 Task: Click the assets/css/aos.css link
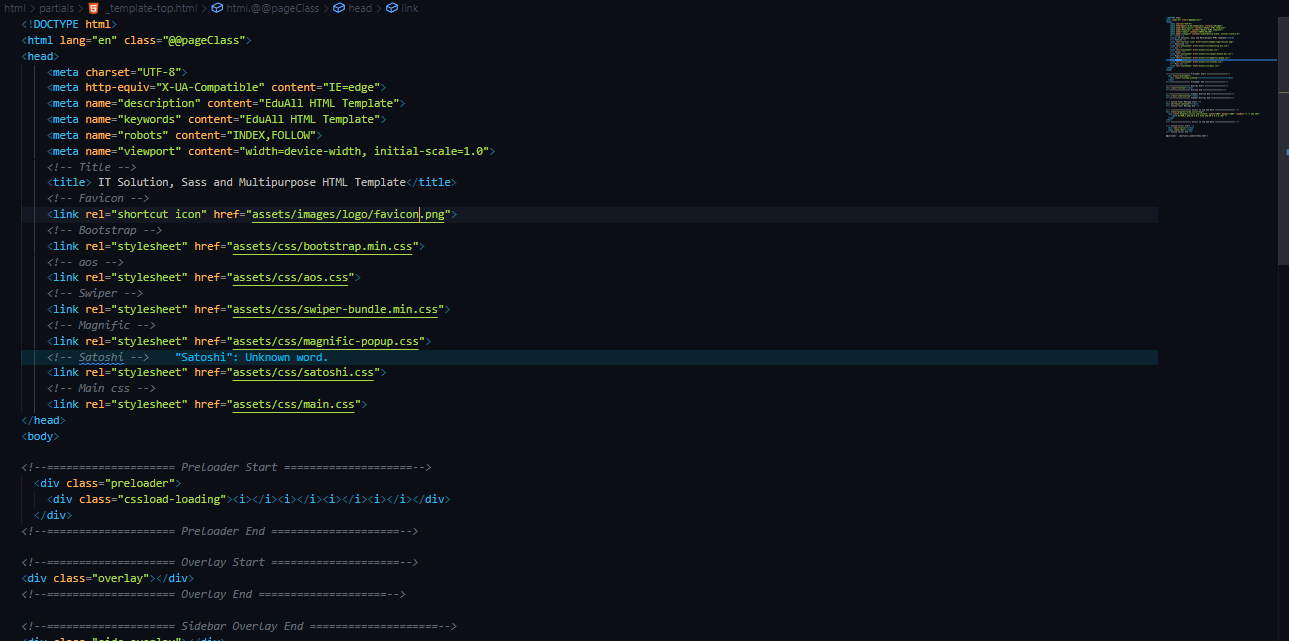[294, 277]
